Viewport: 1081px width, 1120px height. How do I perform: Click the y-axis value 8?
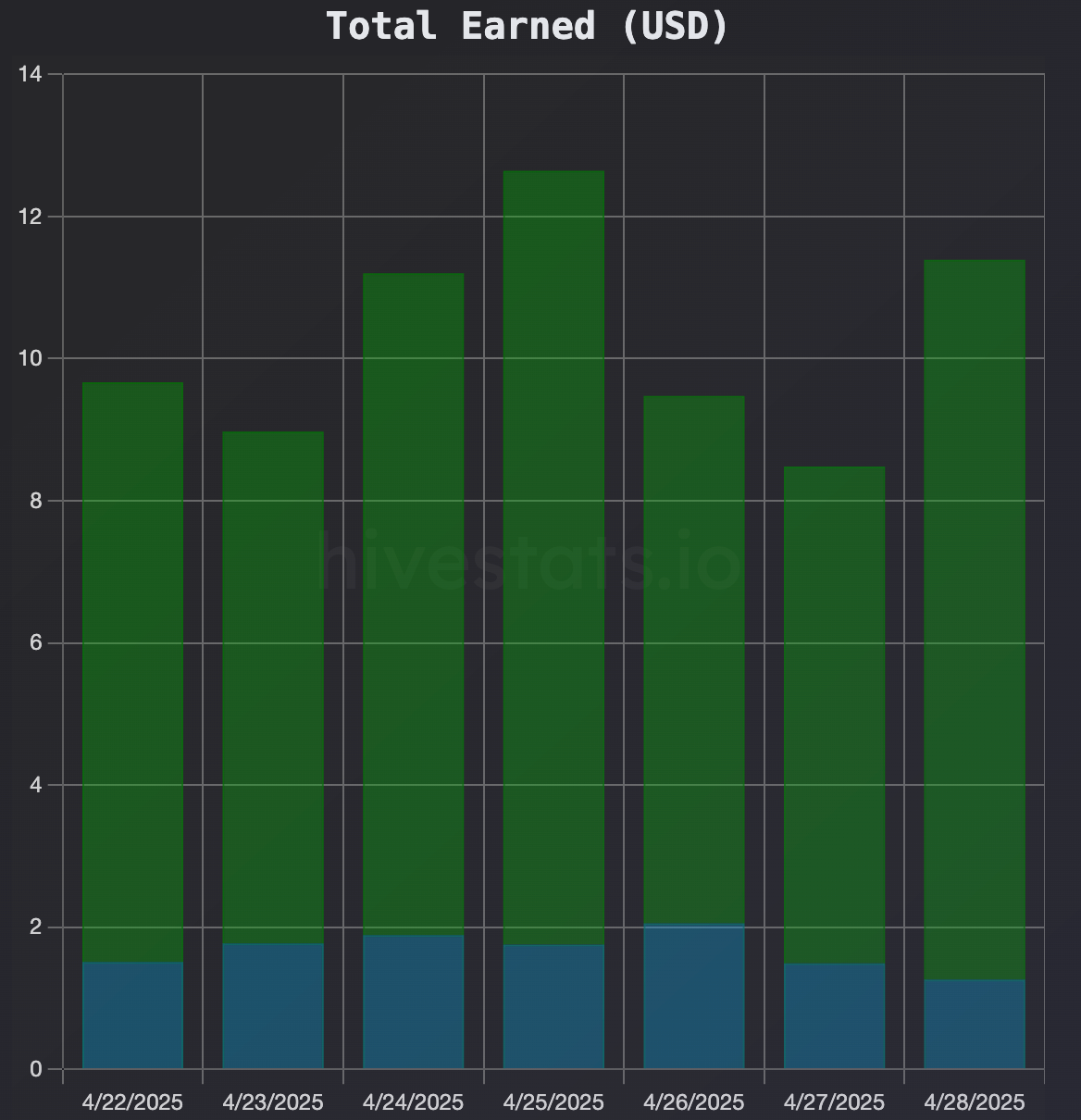(36, 501)
